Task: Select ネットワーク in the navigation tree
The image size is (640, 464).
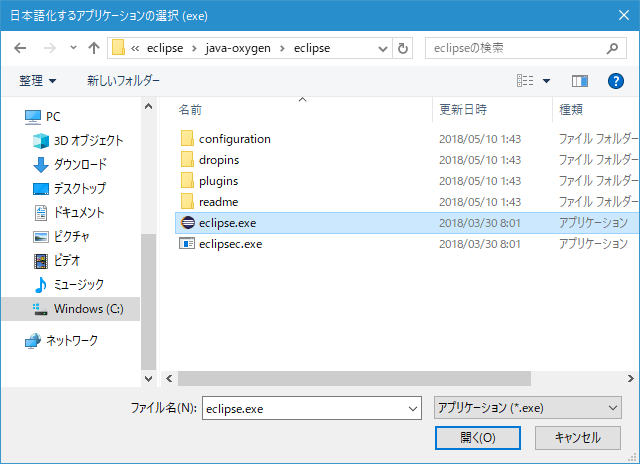Action: (61, 340)
